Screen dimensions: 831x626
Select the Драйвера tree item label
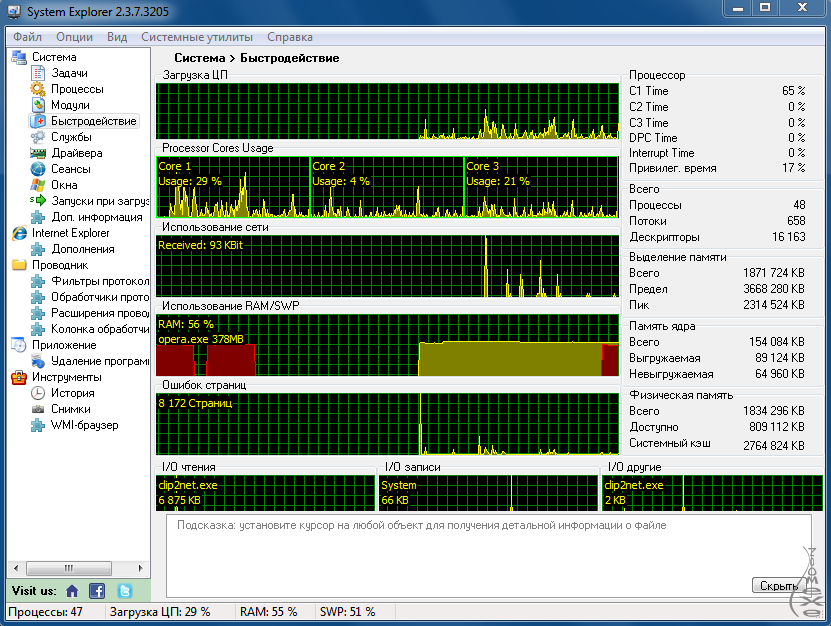[x=77, y=153]
